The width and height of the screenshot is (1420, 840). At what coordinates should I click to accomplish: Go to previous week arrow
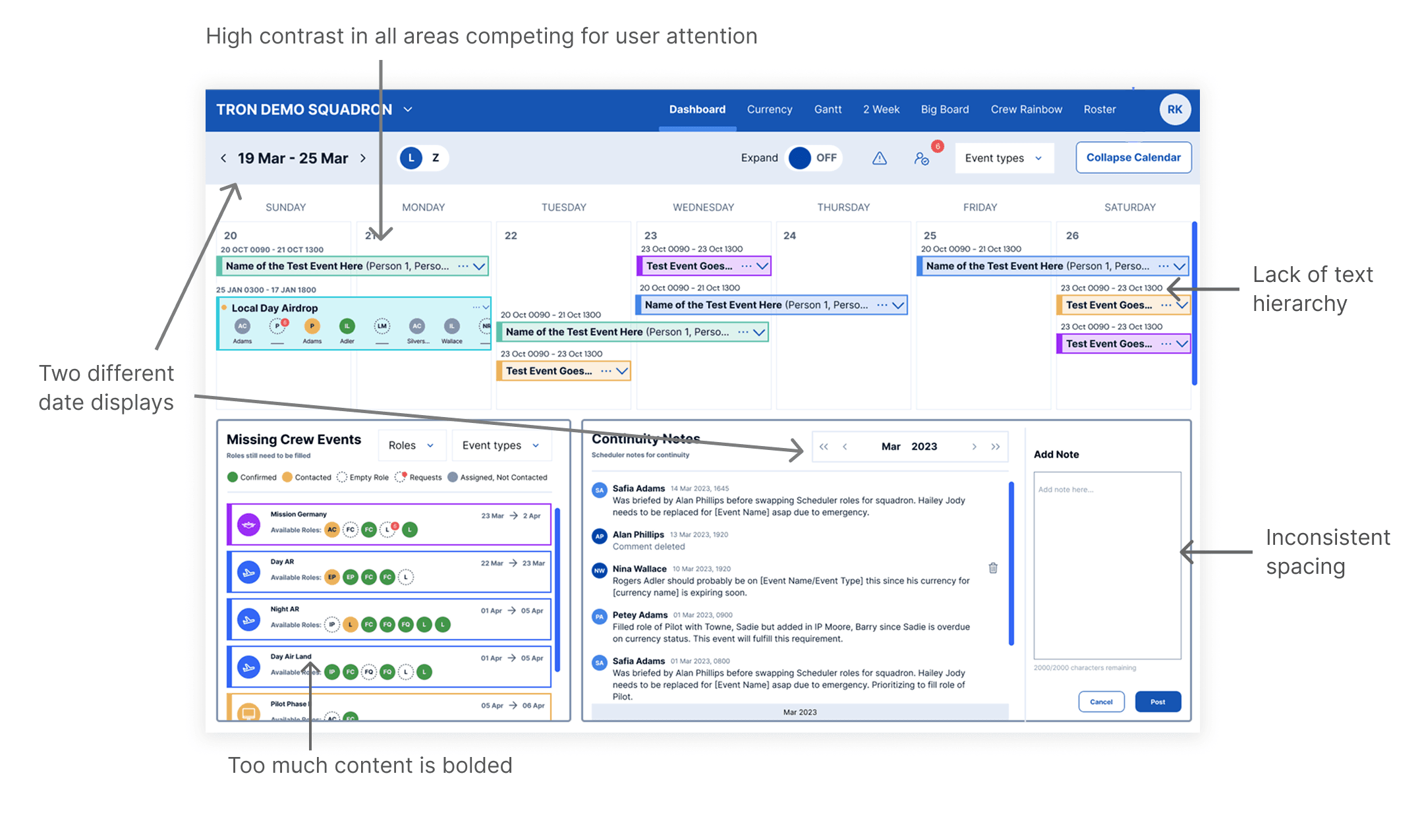[223, 158]
